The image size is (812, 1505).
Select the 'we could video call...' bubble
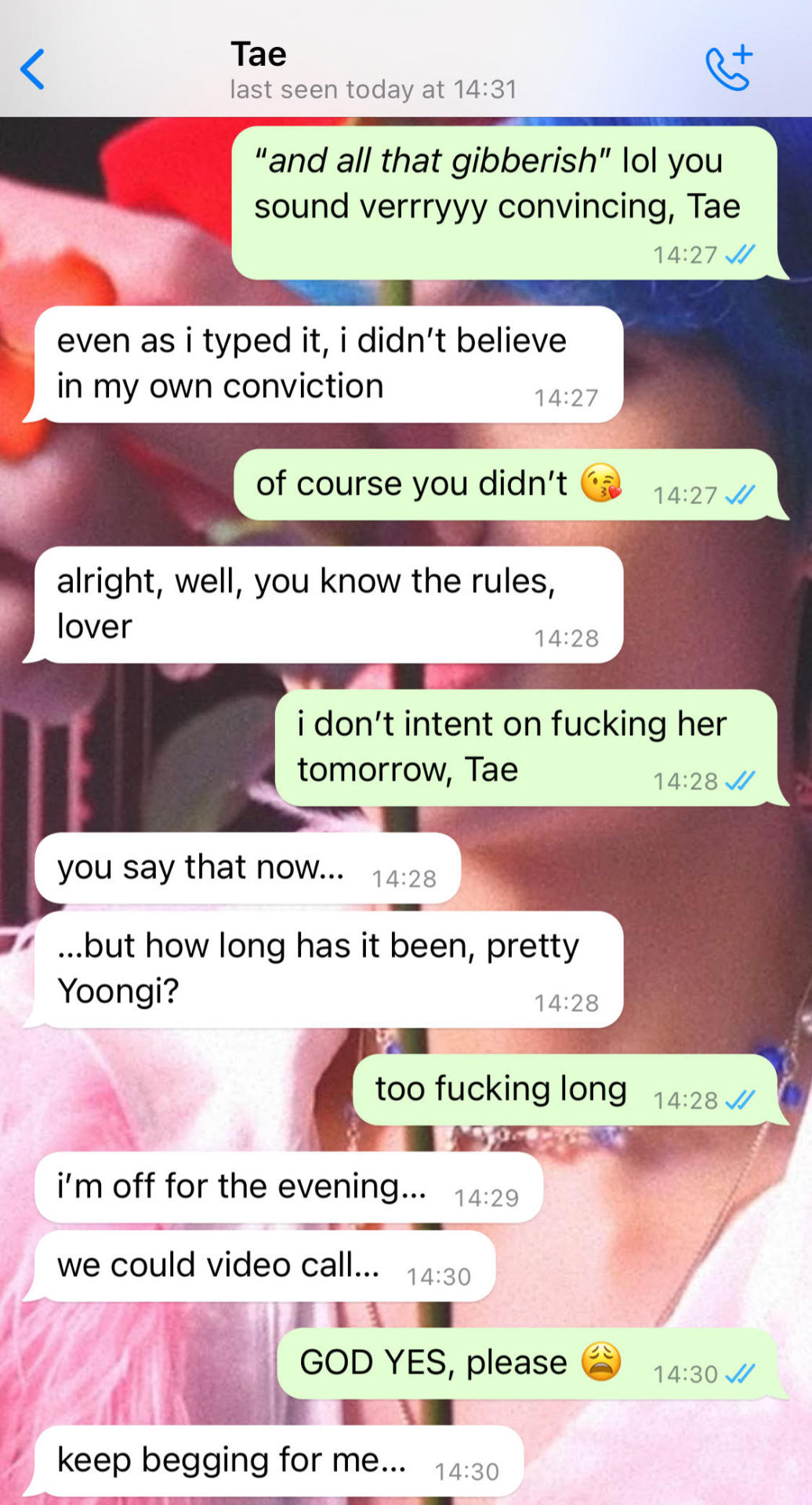pos(265,1266)
